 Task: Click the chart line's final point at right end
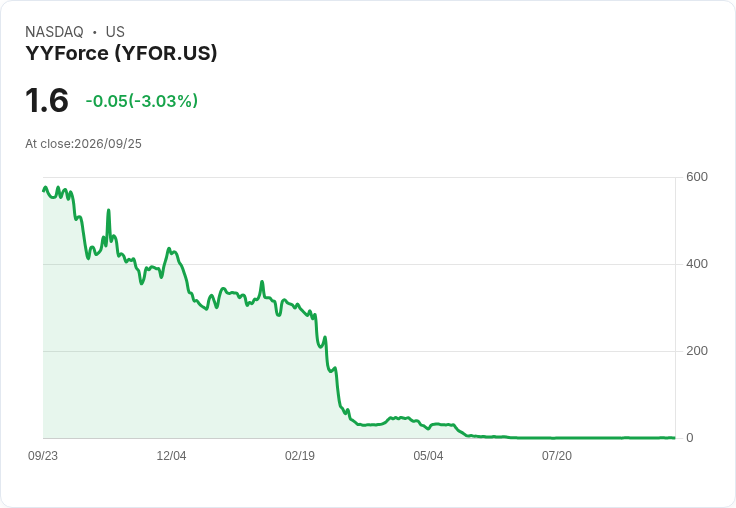(674, 438)
